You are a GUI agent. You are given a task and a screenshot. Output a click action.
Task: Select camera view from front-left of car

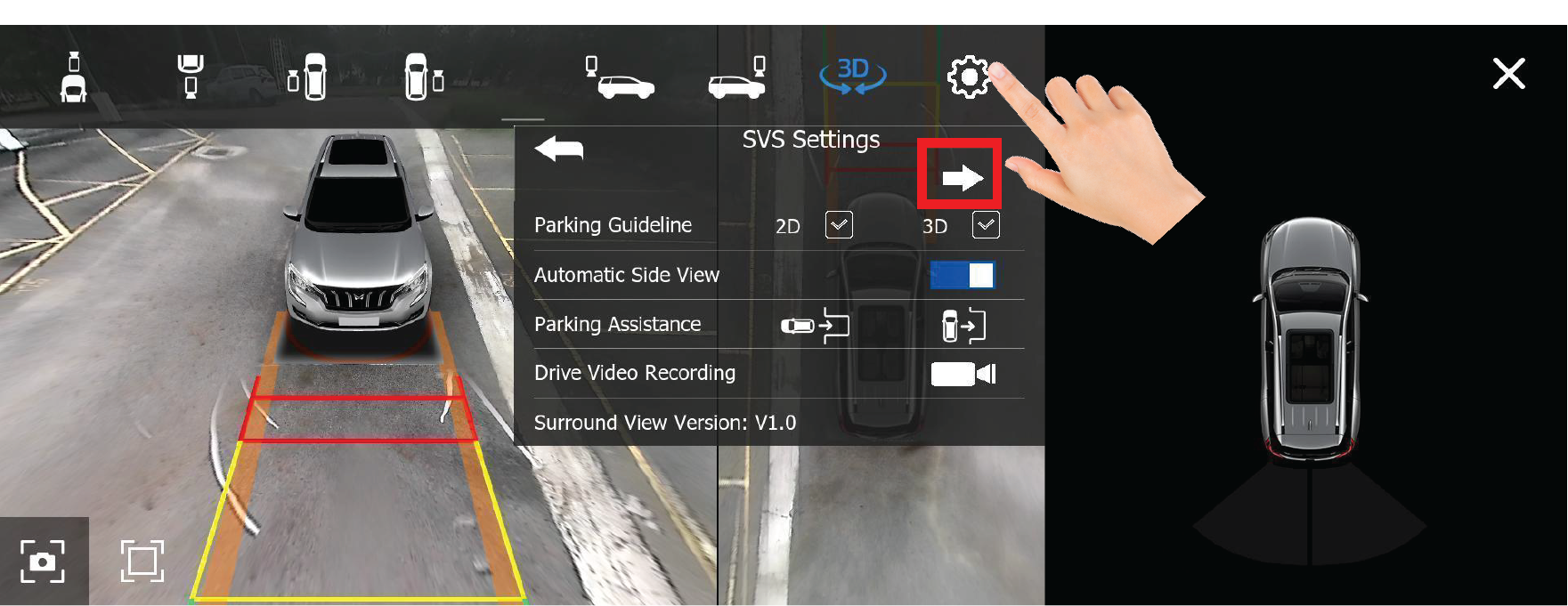[620, 78]
